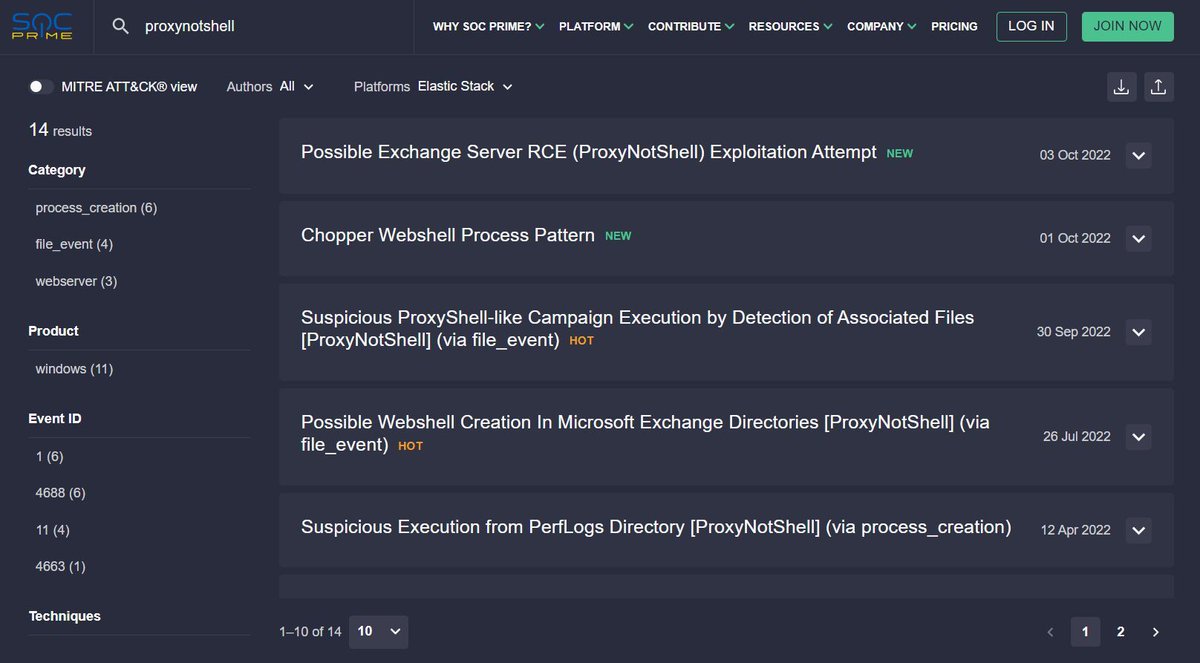Click the Event ID filter heading

(x=55, y=419)
